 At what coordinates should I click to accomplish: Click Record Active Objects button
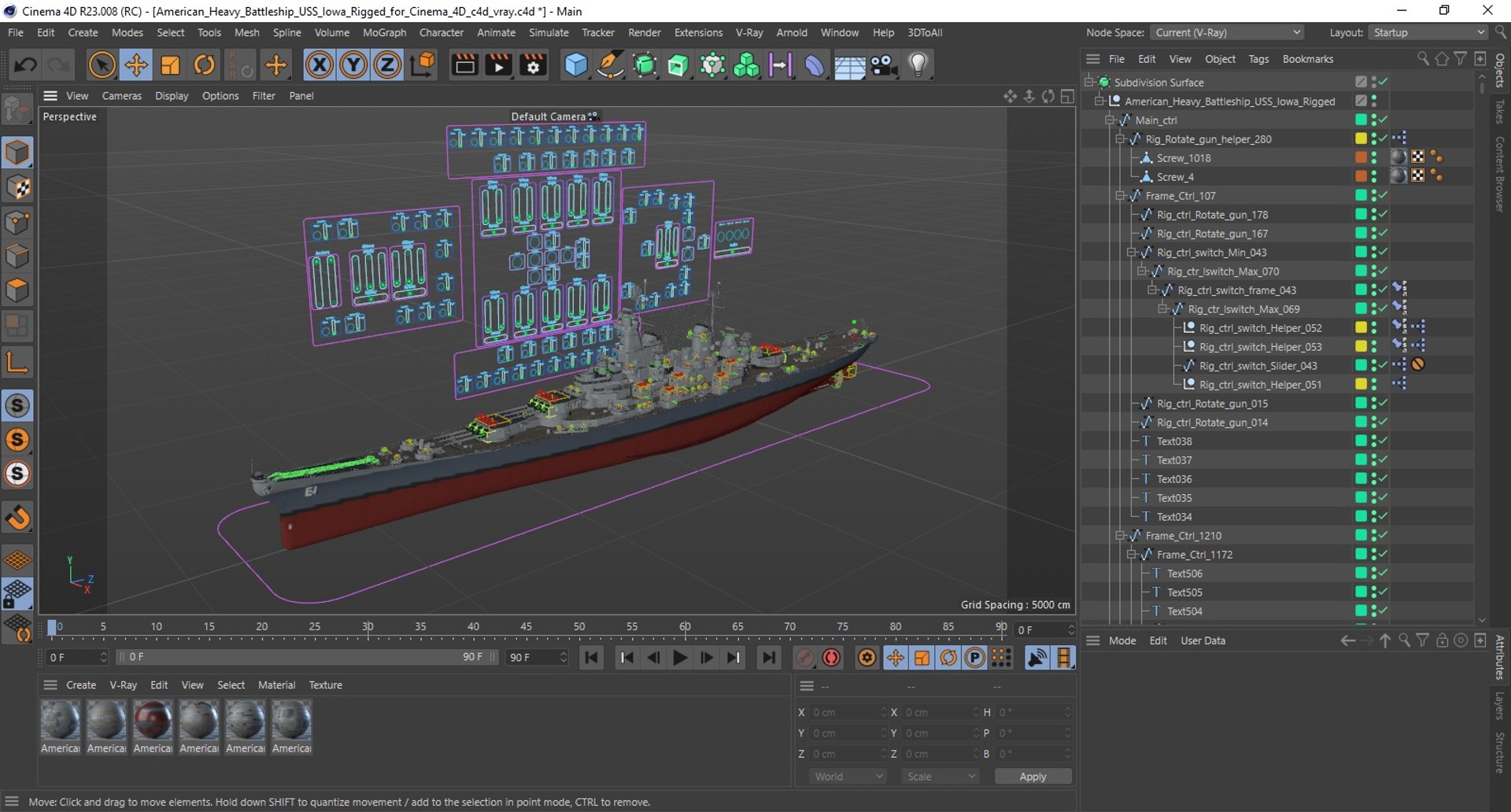click(x=804, y=658)
